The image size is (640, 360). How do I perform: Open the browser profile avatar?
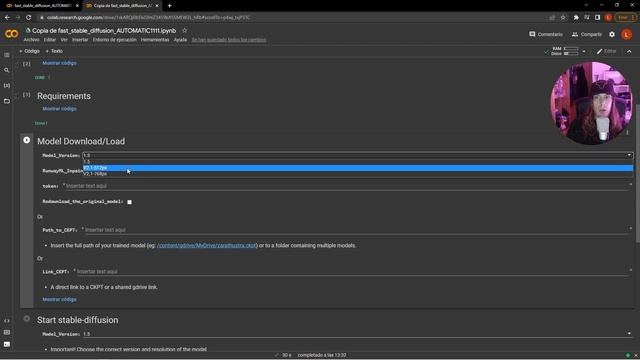coord(608,18)
